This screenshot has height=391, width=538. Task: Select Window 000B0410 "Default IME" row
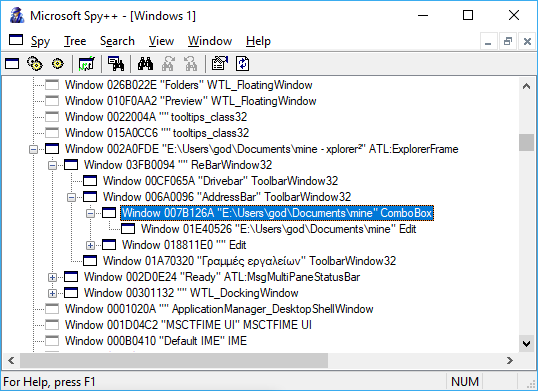156,341
